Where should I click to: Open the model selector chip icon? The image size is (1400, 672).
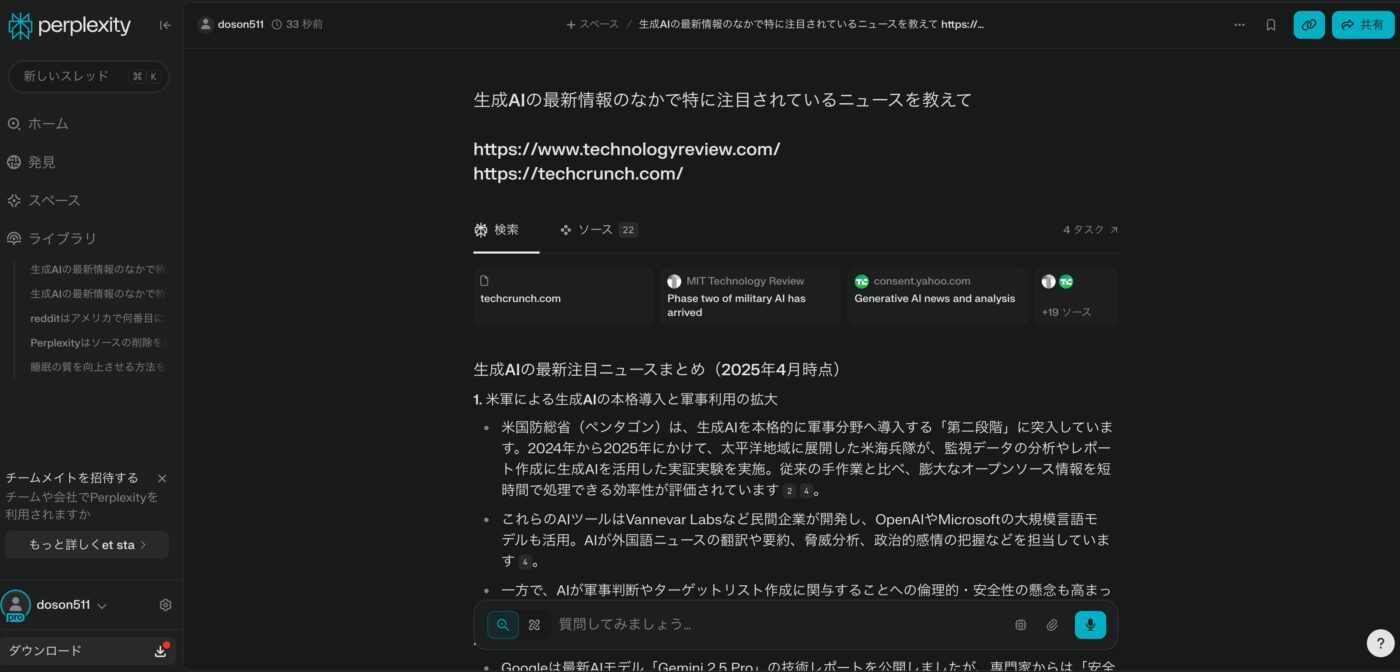[1020, 625]
